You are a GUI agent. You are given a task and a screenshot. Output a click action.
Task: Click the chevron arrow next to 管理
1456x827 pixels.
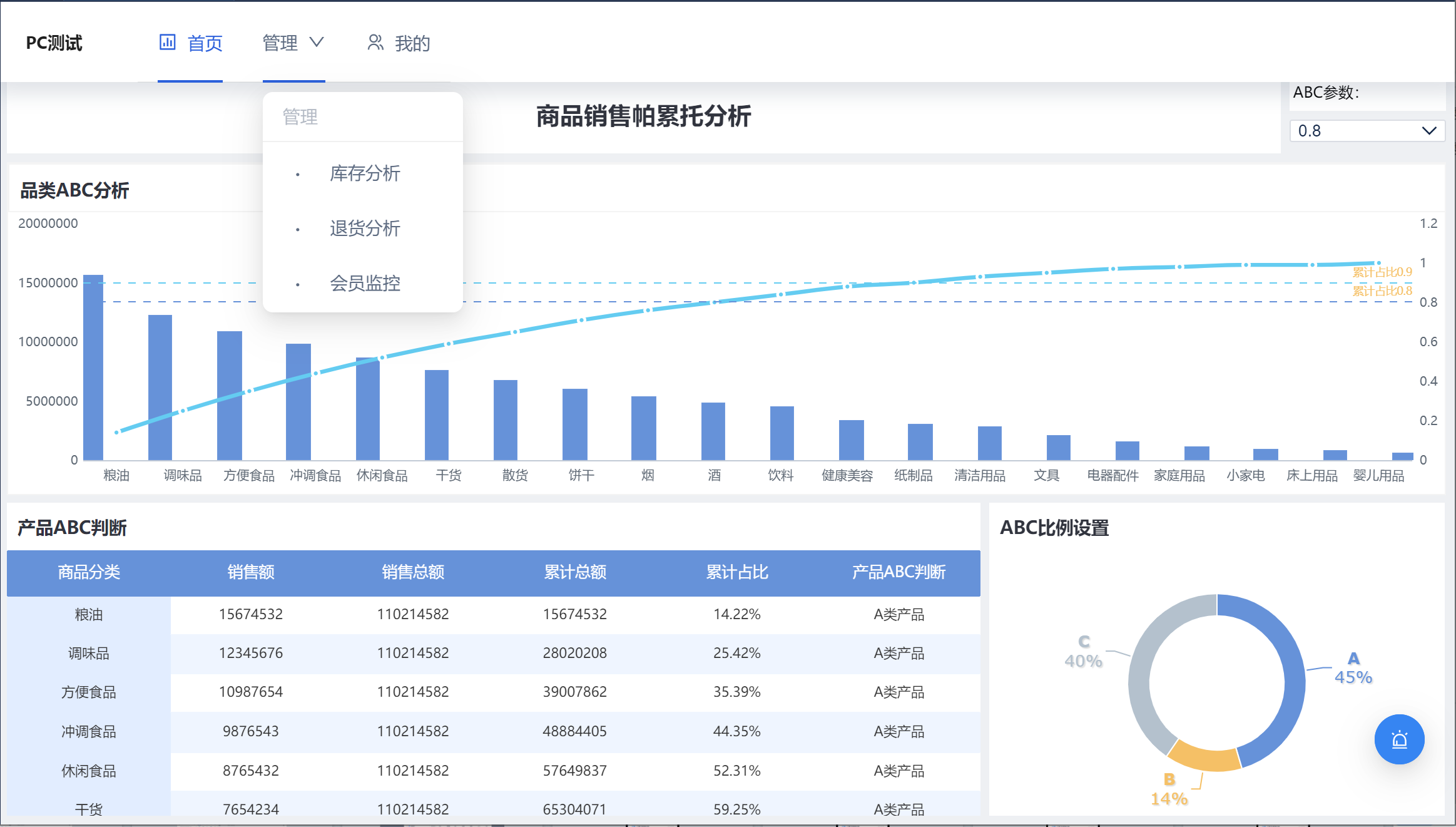click(x=317, y=42)
